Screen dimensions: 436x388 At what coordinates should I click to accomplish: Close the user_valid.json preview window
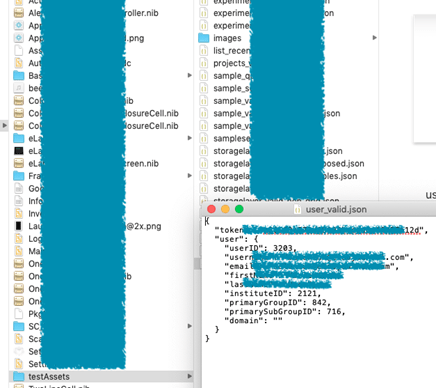point(211,209)
